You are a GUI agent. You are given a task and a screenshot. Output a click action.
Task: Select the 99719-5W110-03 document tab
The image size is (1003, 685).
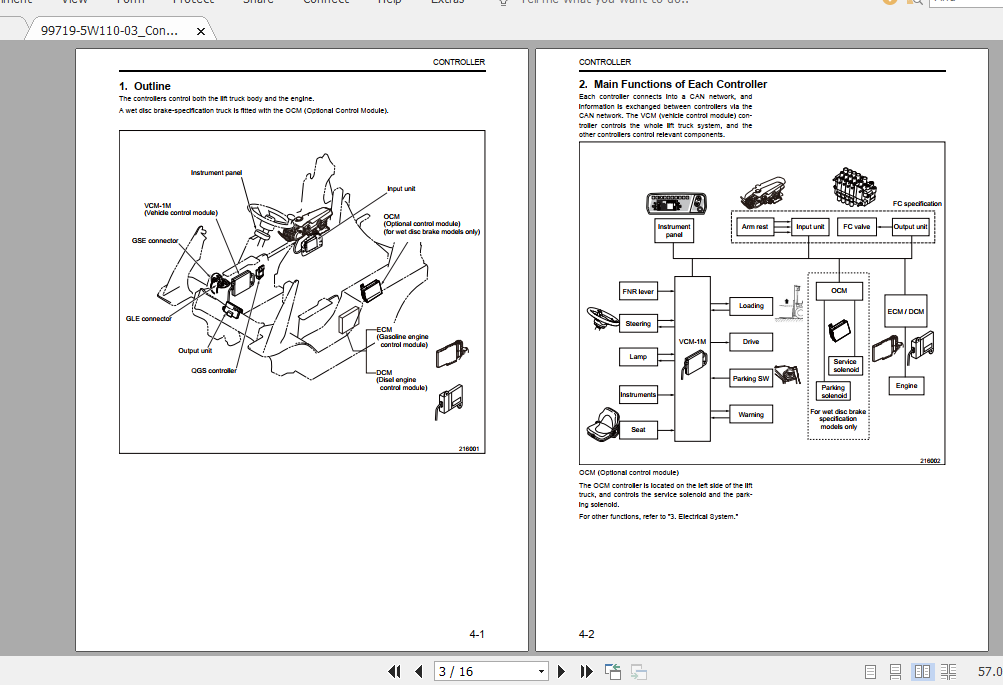tap(110, 28)
